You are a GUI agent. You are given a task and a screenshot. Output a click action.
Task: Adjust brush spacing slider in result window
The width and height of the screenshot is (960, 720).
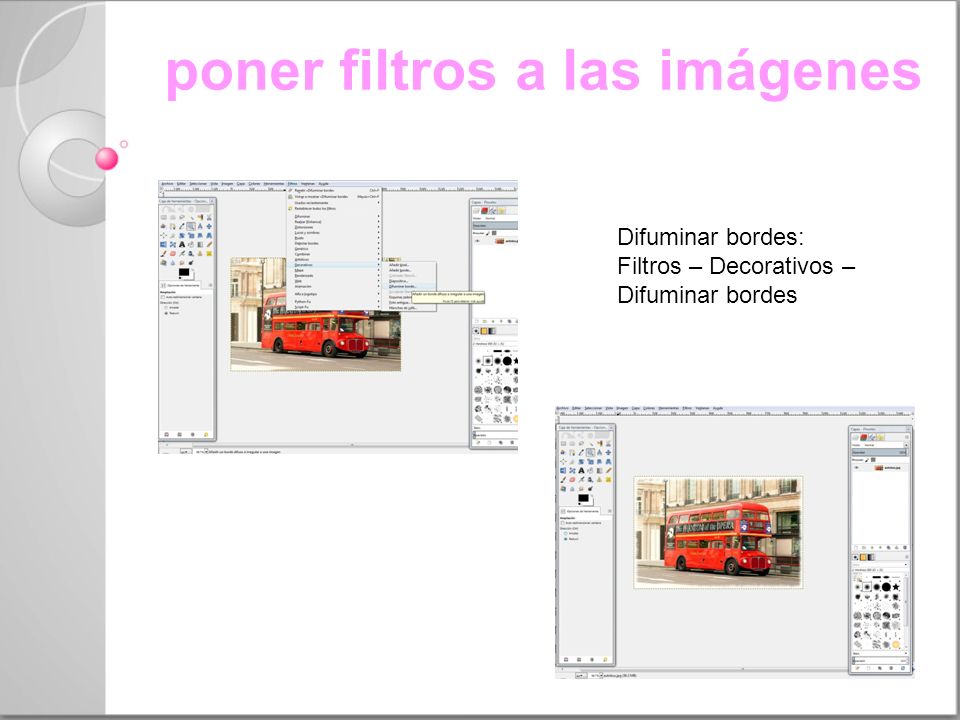pyautogui.click(x=879, y=661)
